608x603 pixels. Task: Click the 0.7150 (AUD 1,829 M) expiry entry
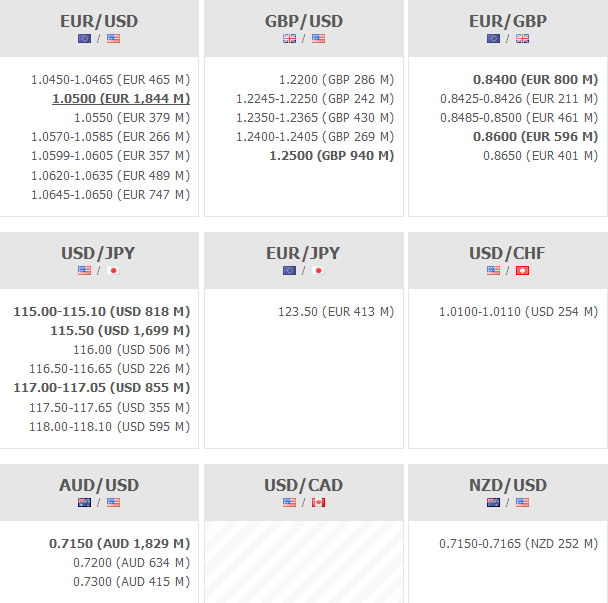119,544
